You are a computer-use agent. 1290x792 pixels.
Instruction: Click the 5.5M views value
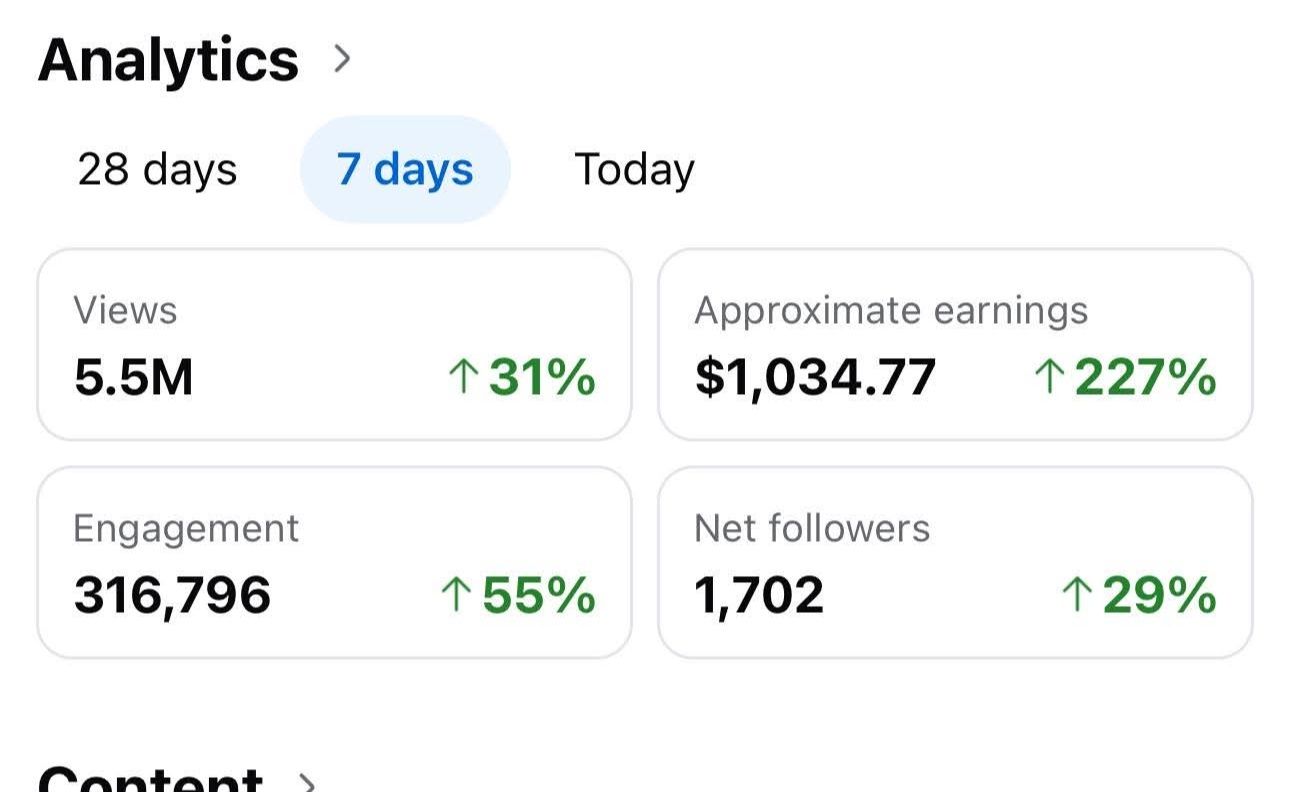coord(133,378)
